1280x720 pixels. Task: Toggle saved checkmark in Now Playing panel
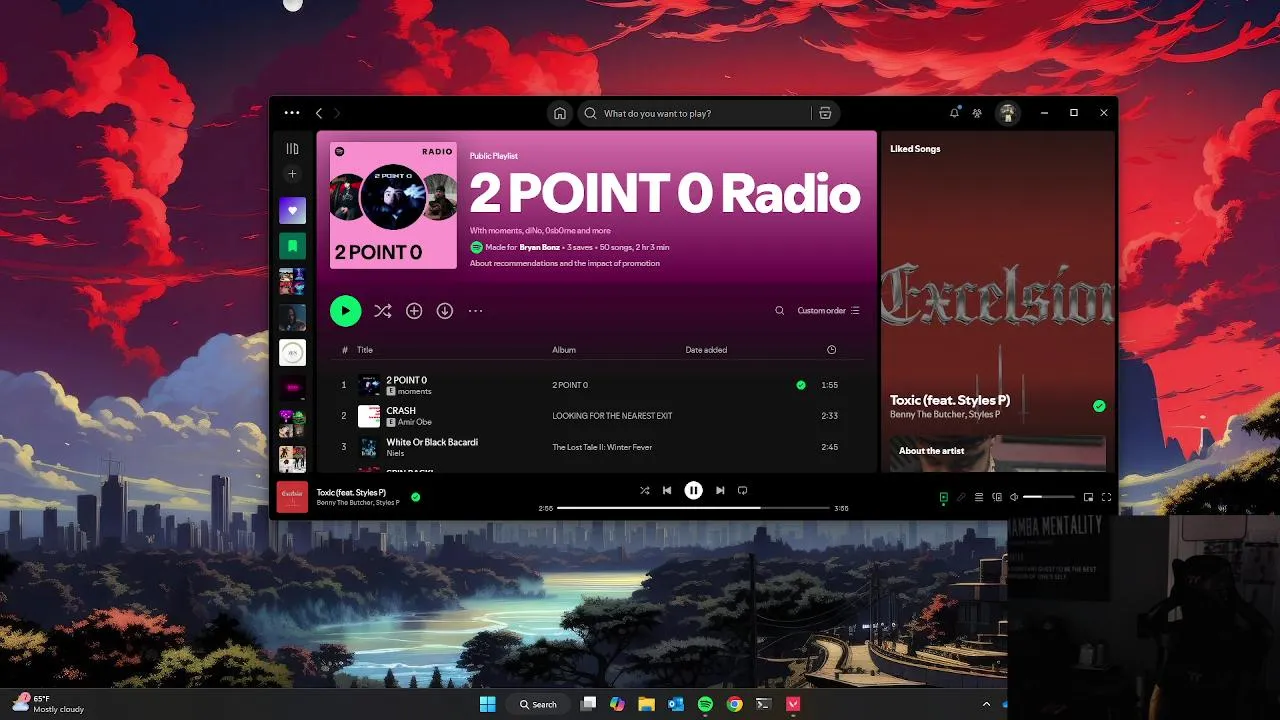1099,406
